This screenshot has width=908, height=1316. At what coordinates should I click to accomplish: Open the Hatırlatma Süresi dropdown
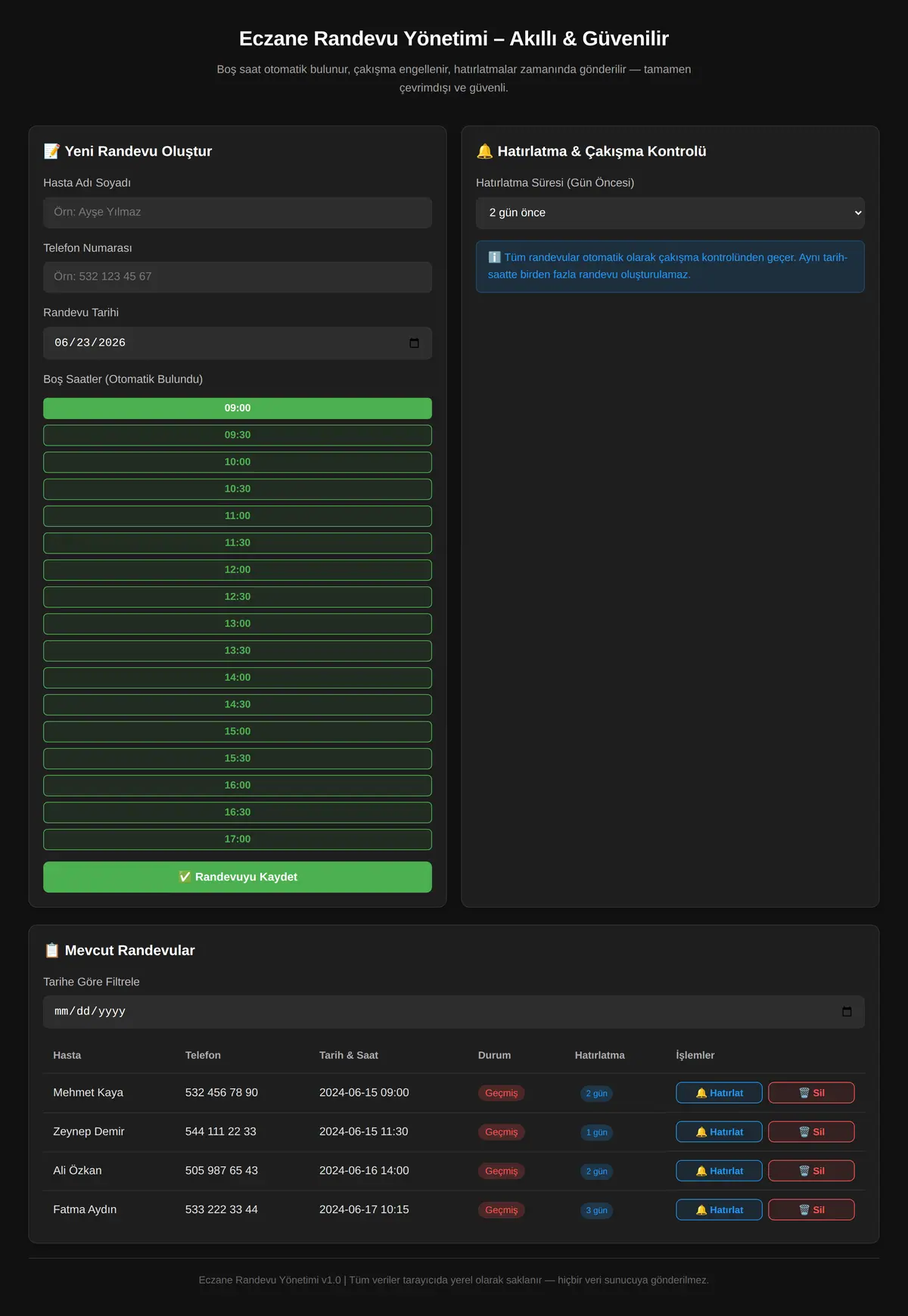pyautogui.click(x=670, y=213)
